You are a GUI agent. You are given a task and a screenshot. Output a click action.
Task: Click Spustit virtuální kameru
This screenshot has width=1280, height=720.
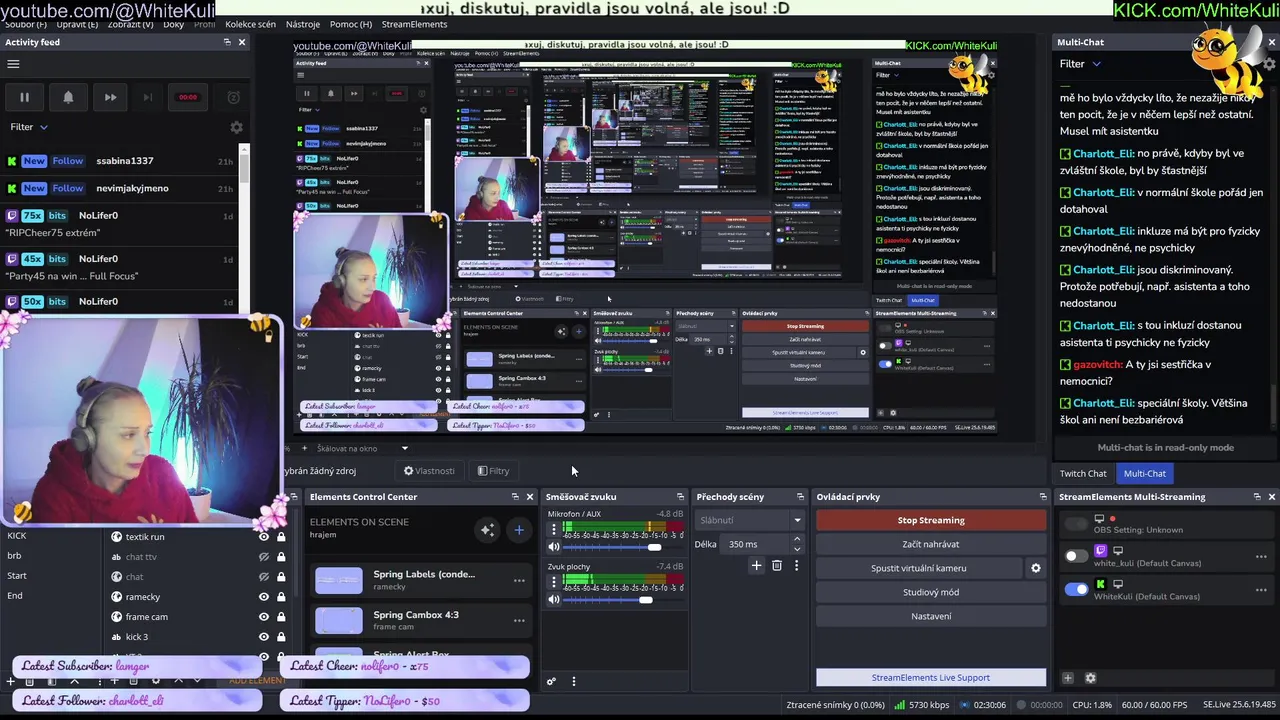[x=919, y=568]
